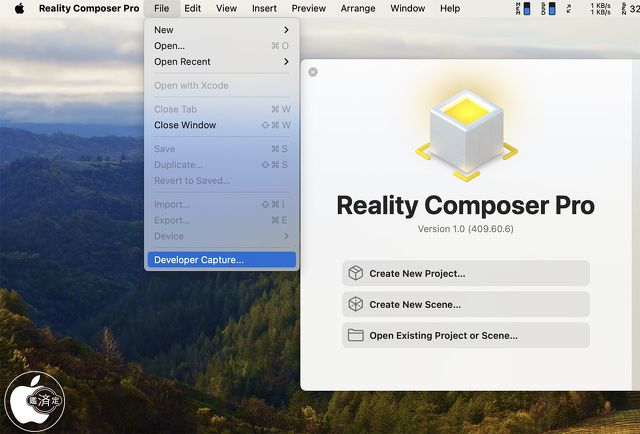Click the CPU usage meter in menu bar
640x434 pixels.
pos(524,9)
